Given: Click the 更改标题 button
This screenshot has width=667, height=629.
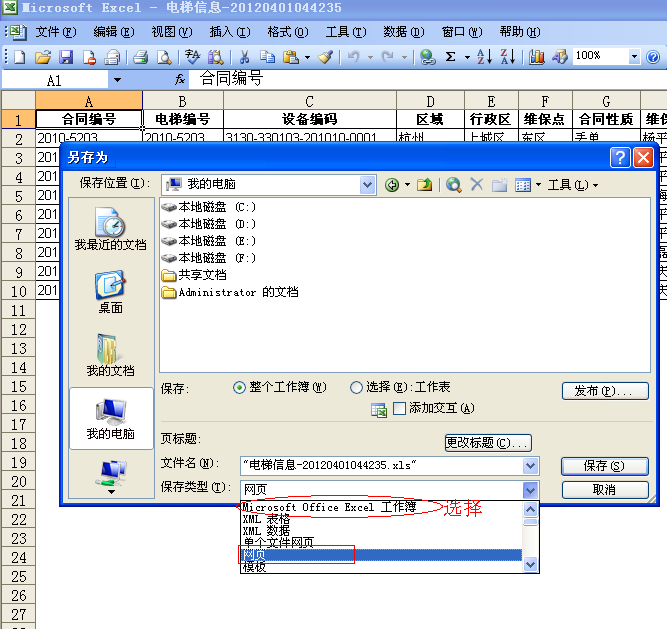Looking at the screenshot, I should click(x=488, y=443).
